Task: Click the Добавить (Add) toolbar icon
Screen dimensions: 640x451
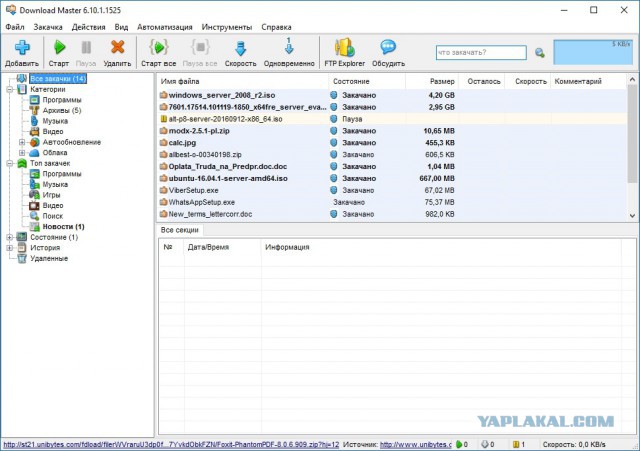Action: 22,48
